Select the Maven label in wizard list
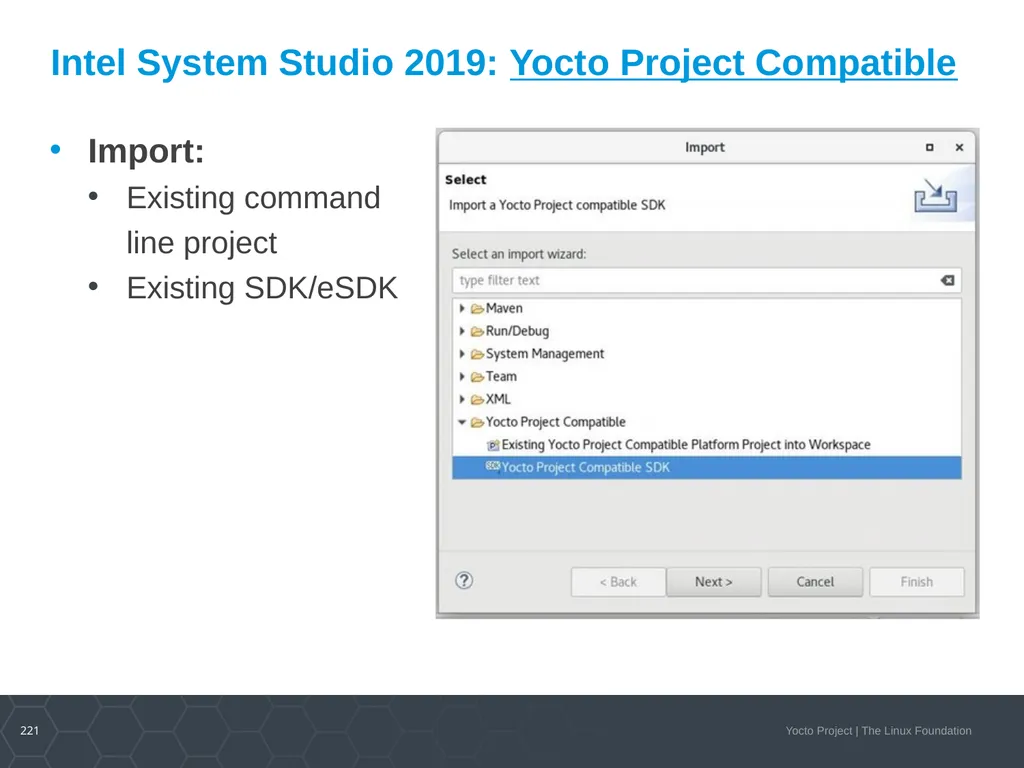The width and height of the screenshot is (1024, 768). 504,308
